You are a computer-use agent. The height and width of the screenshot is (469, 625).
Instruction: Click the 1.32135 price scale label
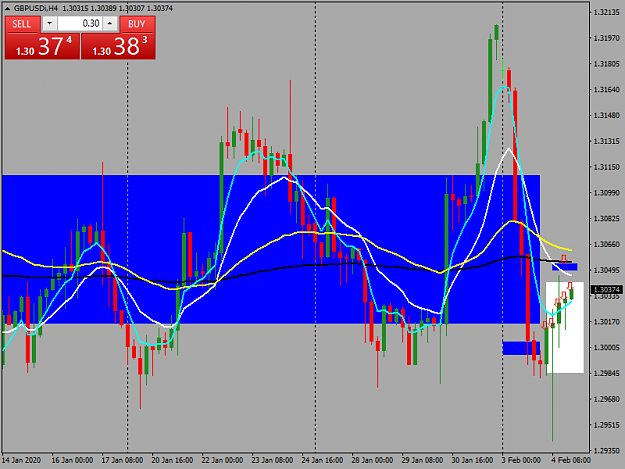pyautogui.click(x=607, y=12)
